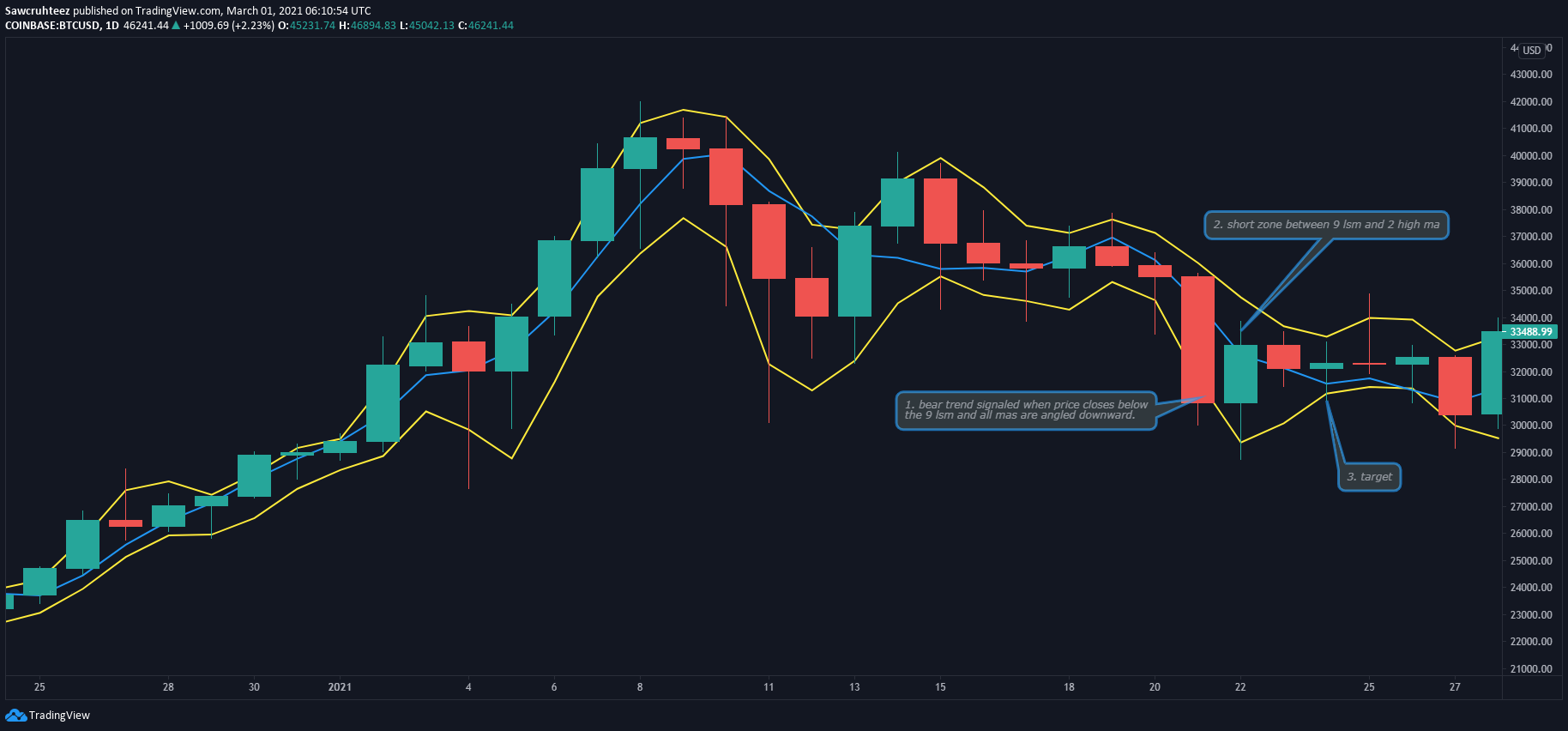Click the 28000.00 price axis label
The image size is (1568, 731).
pyautogui.click(x=1531, y=480)
